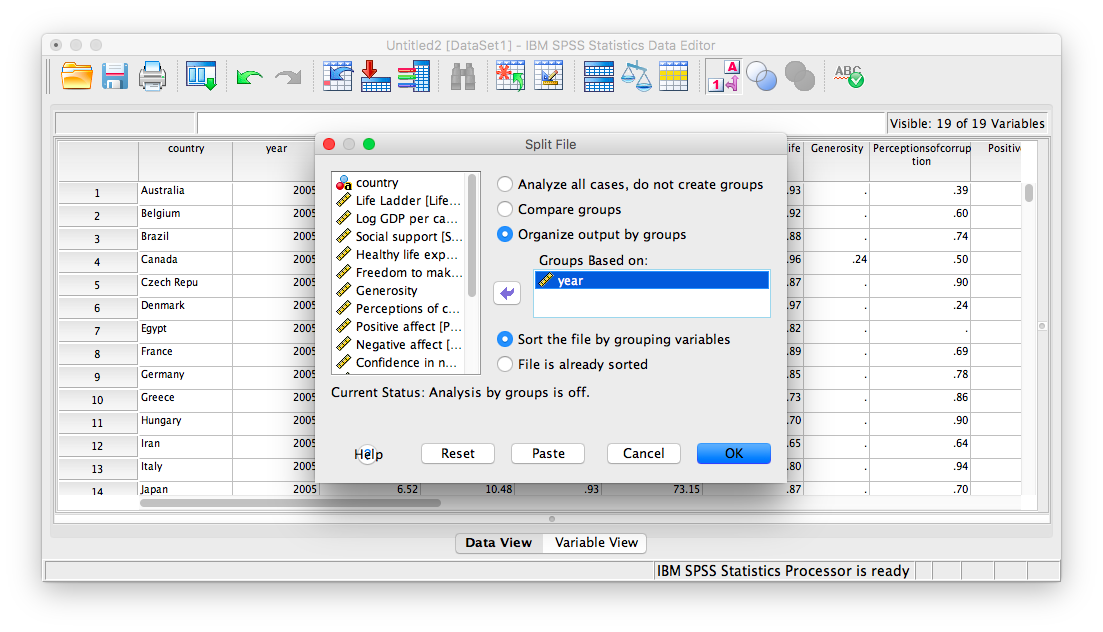Screen dimensions: 1103x632
Task: Cancel the Split File dialog
Action: click(x=644, y=453)
